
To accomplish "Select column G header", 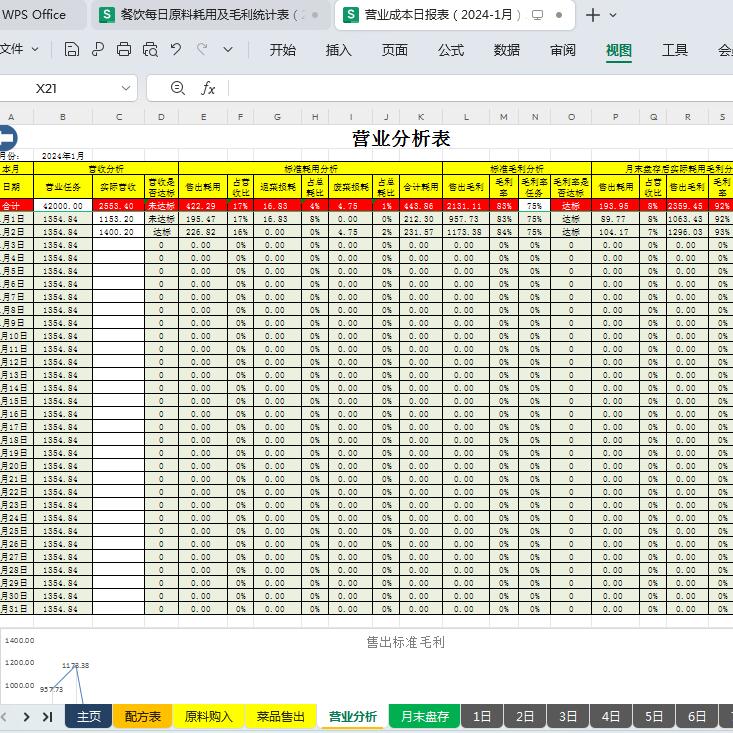I will [x=278, y=117].
